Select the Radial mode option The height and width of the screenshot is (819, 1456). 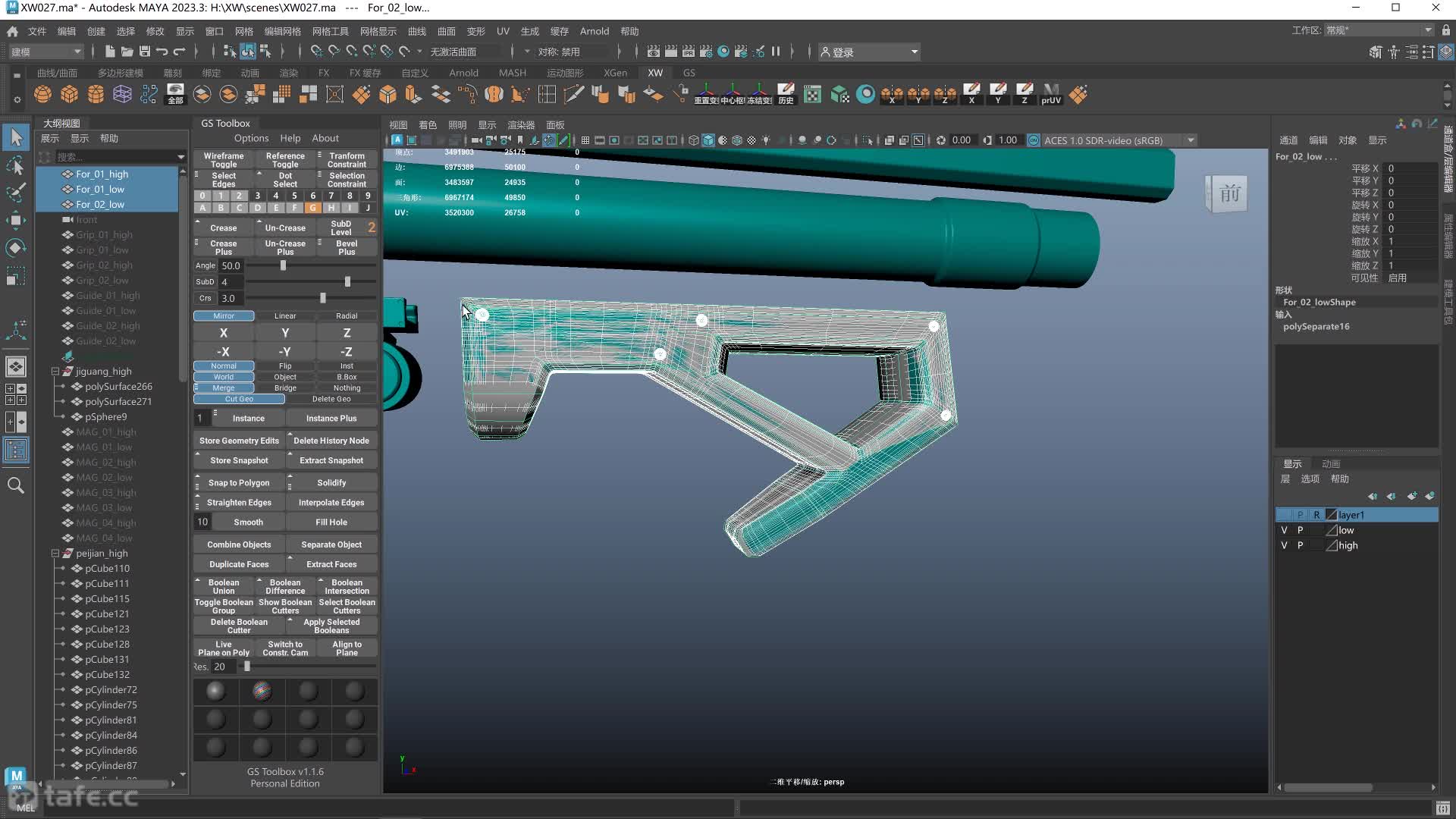tap(347, 315)
